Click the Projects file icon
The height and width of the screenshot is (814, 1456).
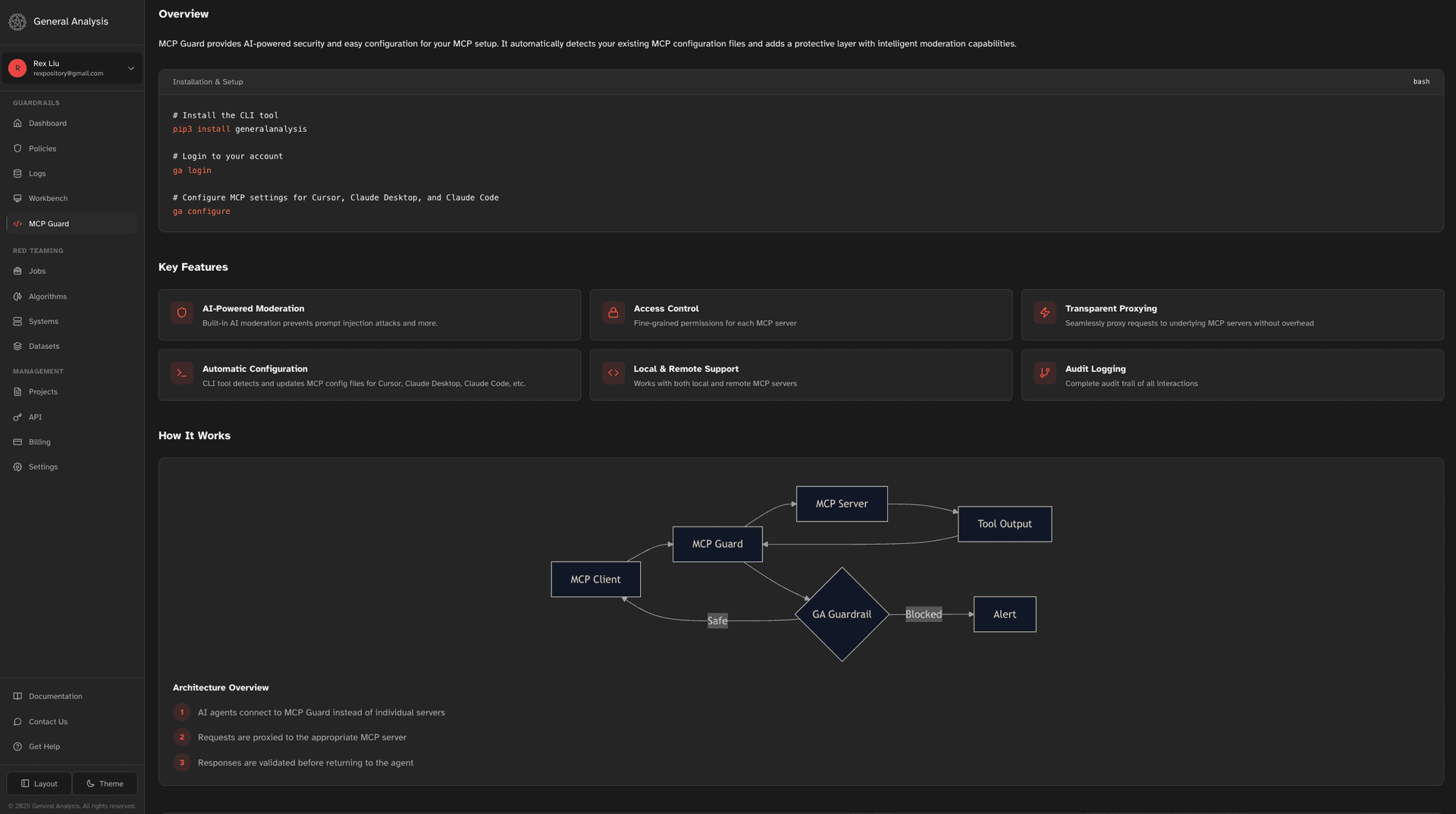[x=17, y=392]
